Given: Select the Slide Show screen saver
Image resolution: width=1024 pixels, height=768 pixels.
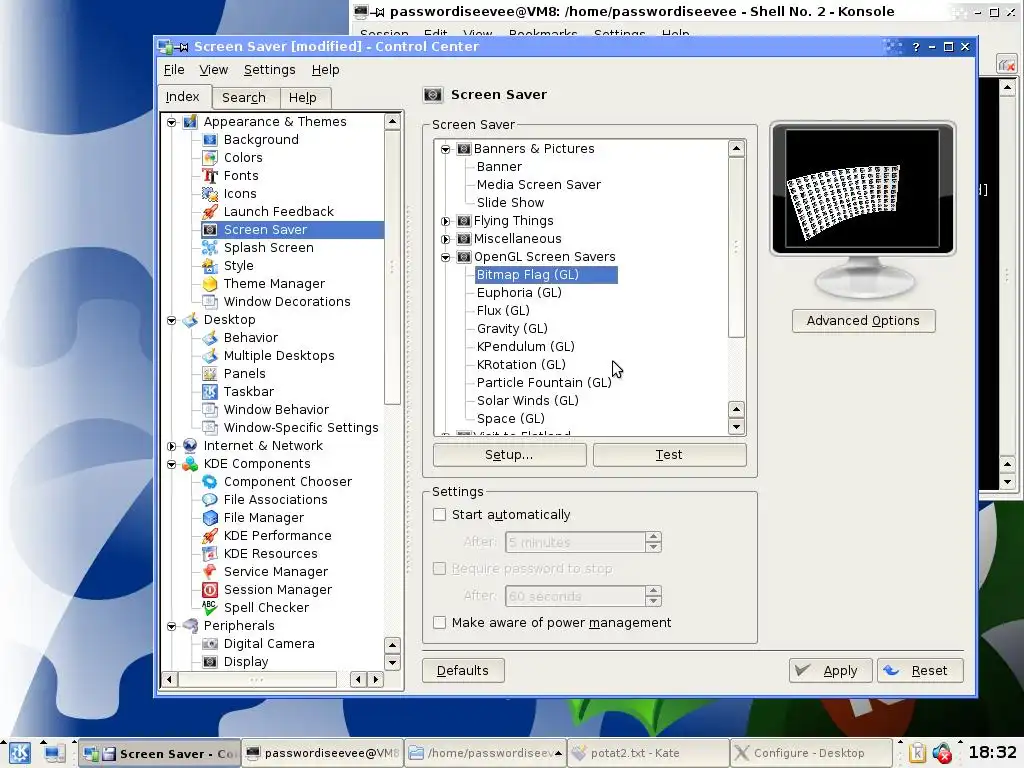Looking at the screenshot, I should pos(510,202).
